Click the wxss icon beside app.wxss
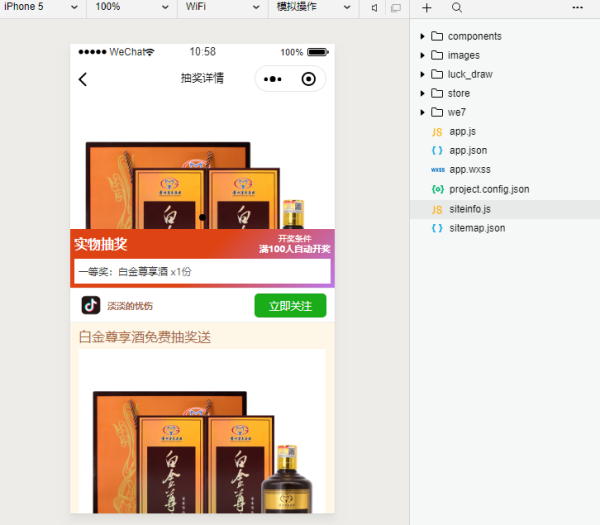The width and height of the screenshot is (600, 525). (437, 170)
